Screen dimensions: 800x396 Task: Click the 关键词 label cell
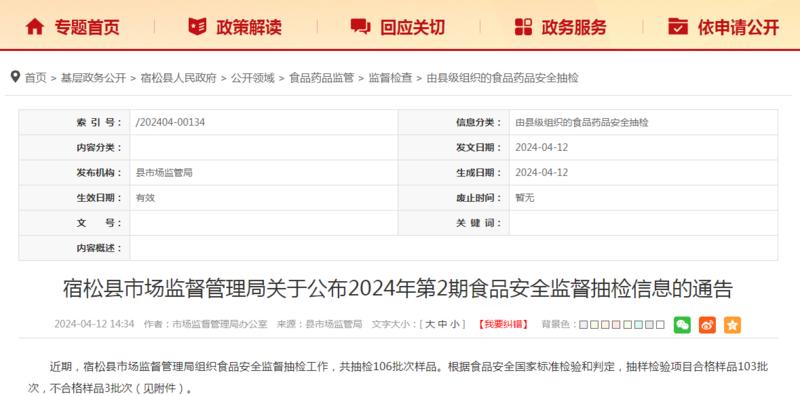[454, 223]
